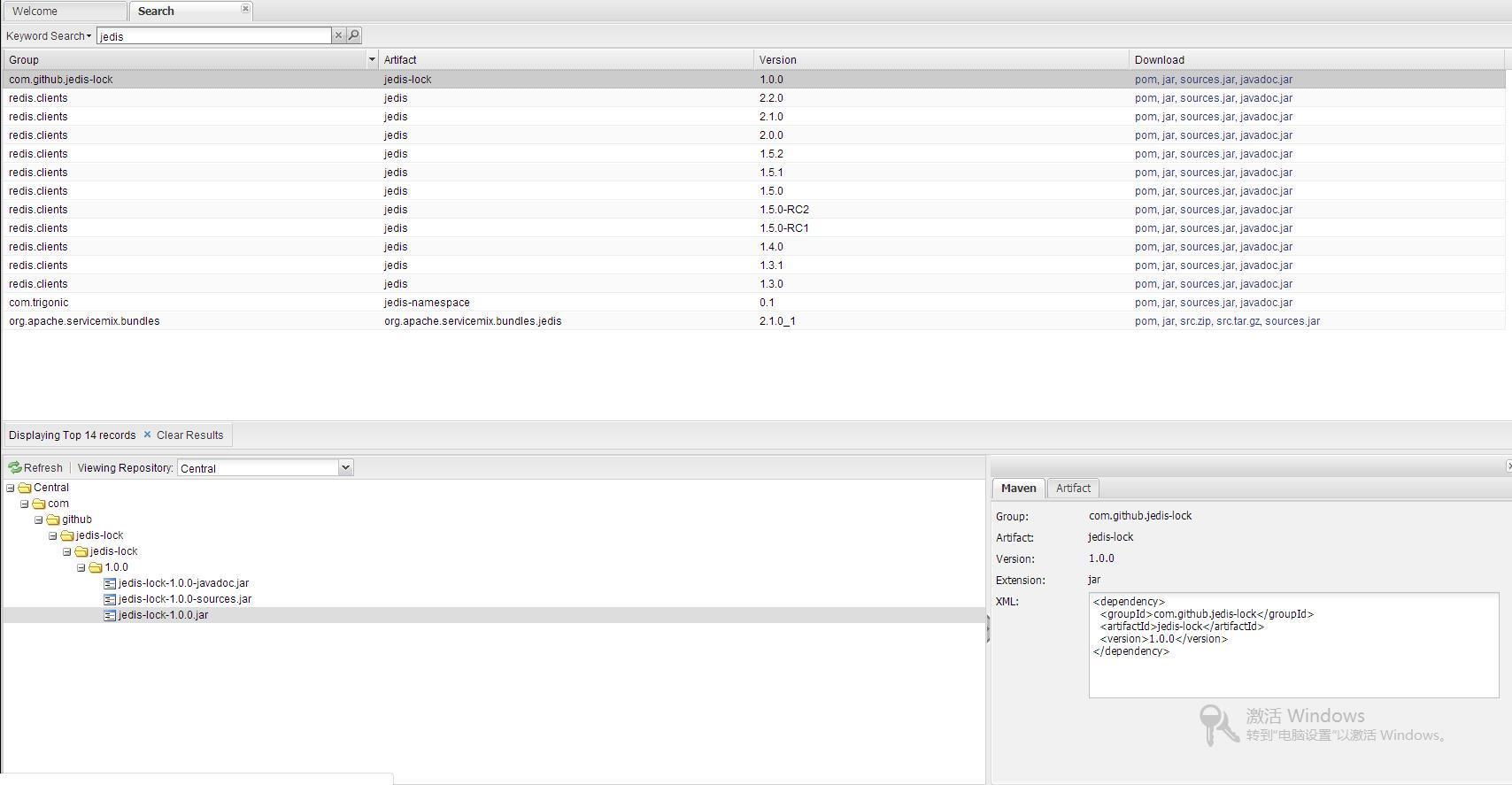Viewport: 1512px width, 785px height.
Task: Click in the keyword search input field
Action: (x=213, y=35)
